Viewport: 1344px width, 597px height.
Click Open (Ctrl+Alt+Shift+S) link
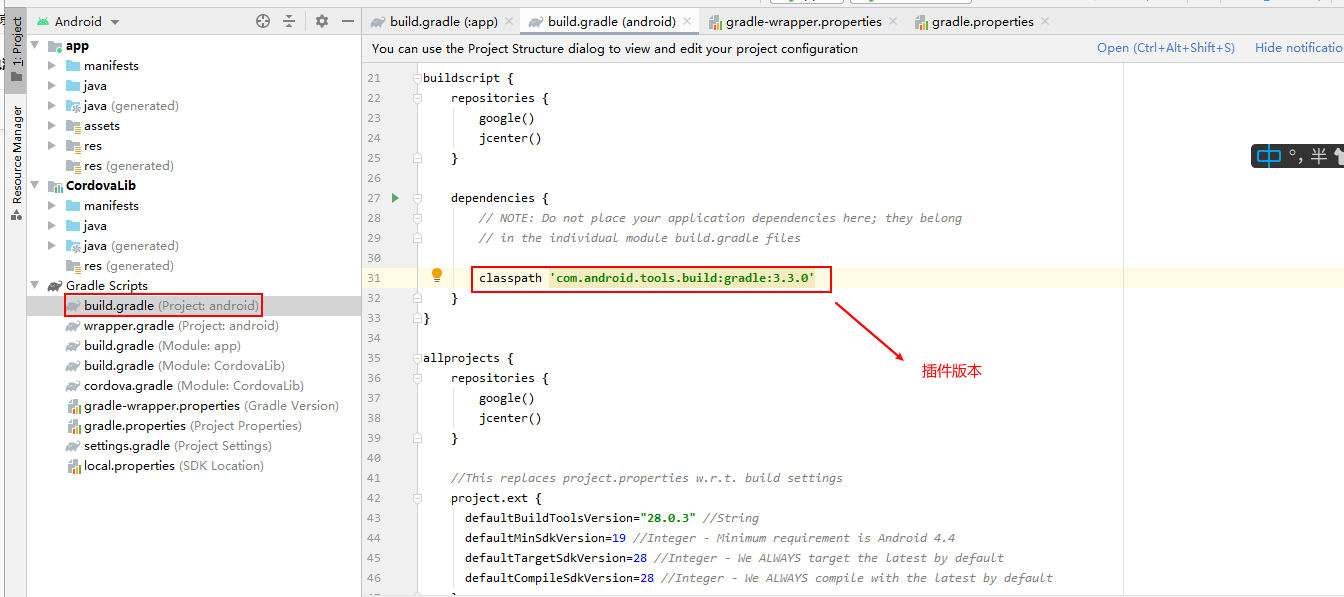tap(1165, 48)
